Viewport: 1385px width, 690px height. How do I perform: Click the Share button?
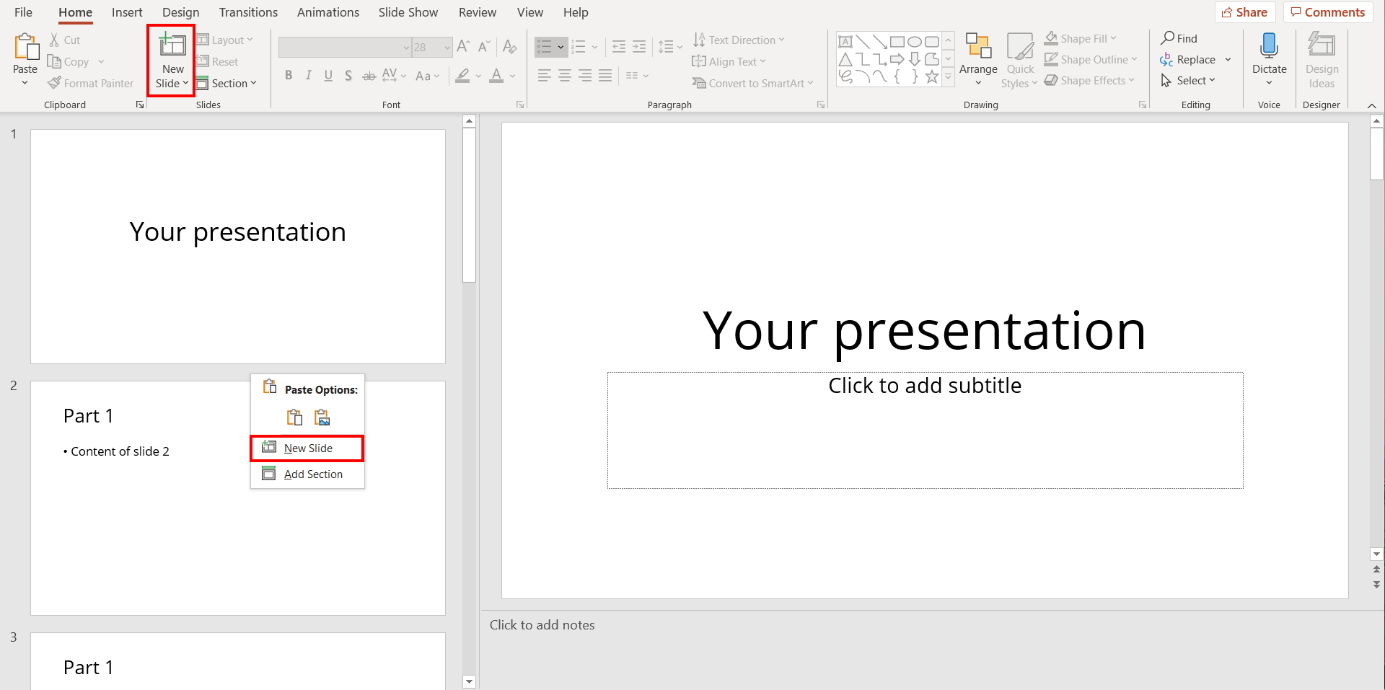[x=1244, y=11]
